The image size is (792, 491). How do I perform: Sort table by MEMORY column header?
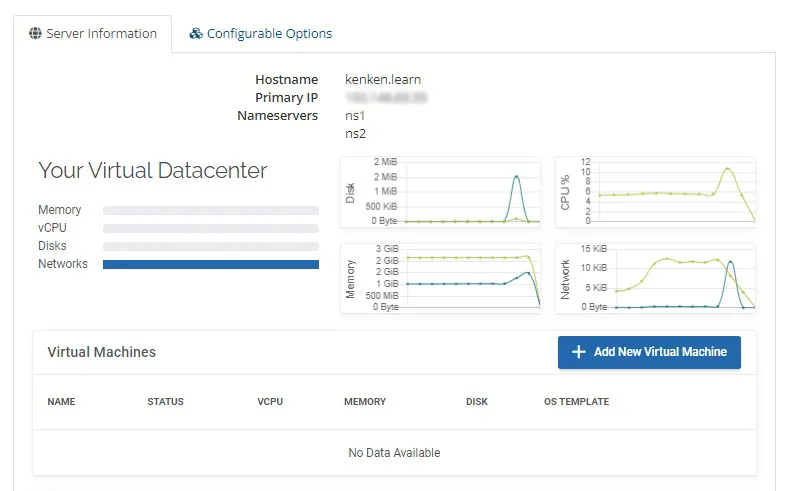tap(365, 402)
